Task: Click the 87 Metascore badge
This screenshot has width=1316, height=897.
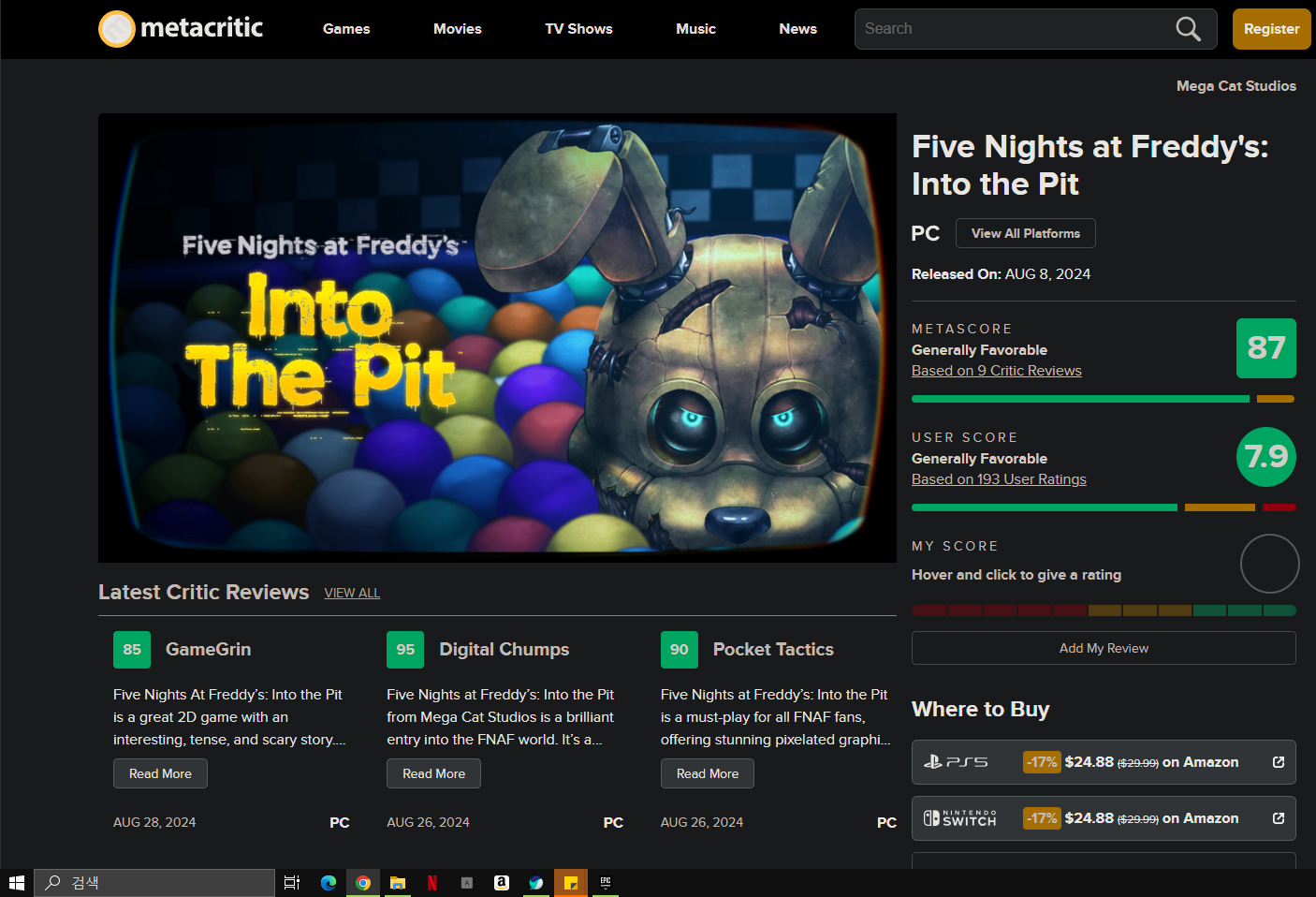Action: click(1266, 348)
